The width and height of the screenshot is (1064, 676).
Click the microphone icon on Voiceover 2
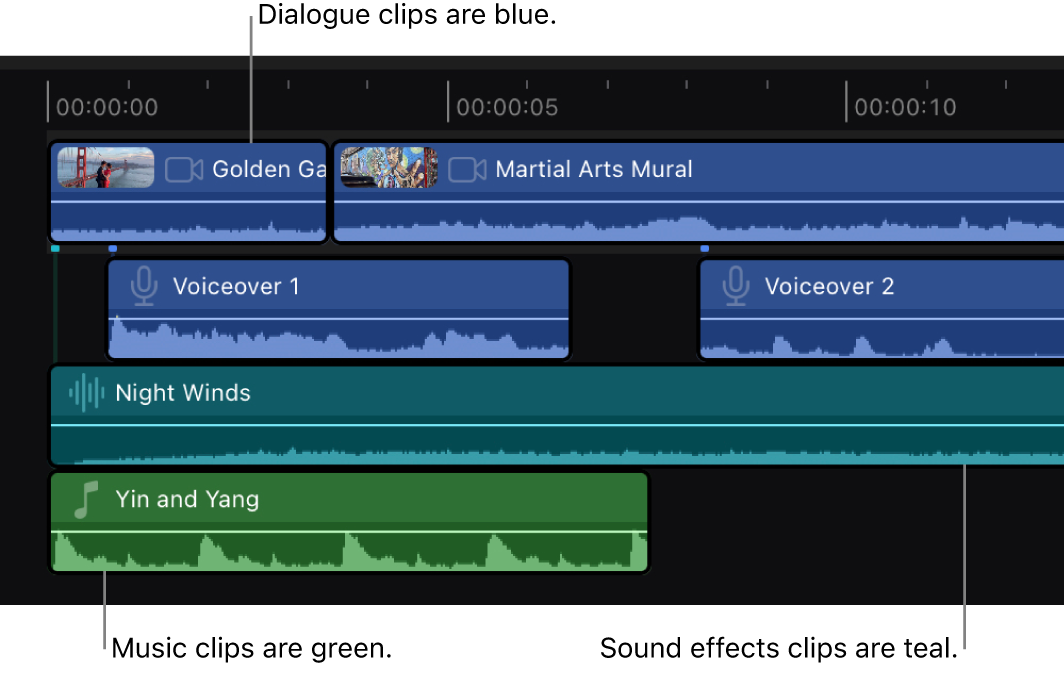[x=735, y=286]
